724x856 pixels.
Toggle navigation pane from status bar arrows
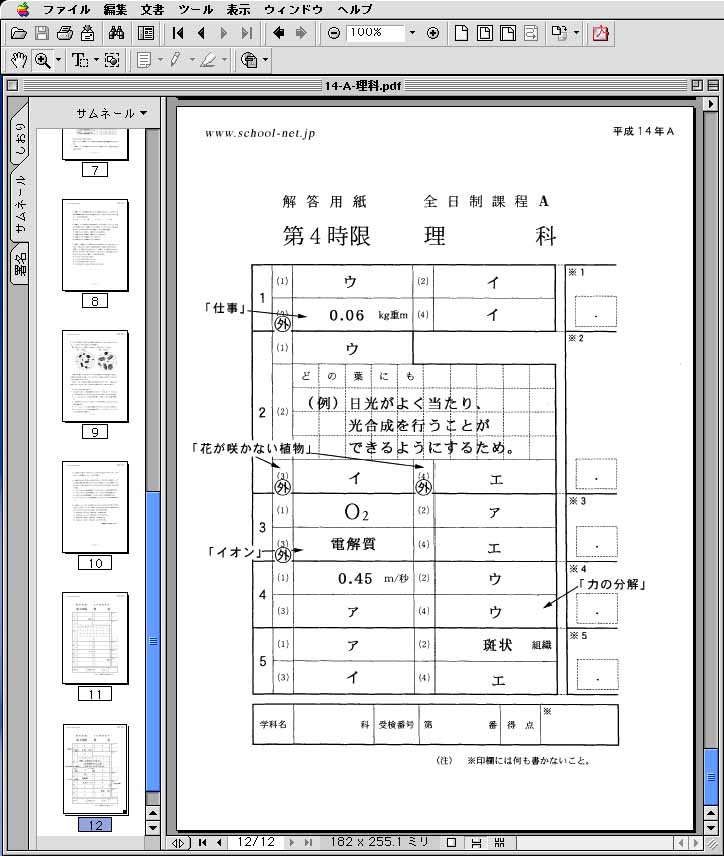[178, 843]
